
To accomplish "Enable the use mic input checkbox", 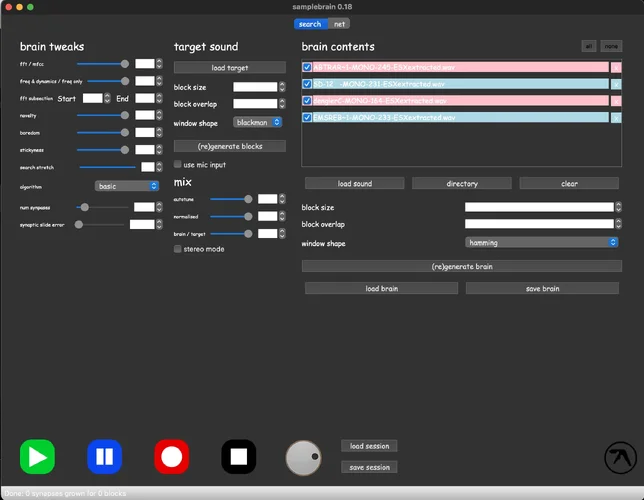I will [178, 164].
